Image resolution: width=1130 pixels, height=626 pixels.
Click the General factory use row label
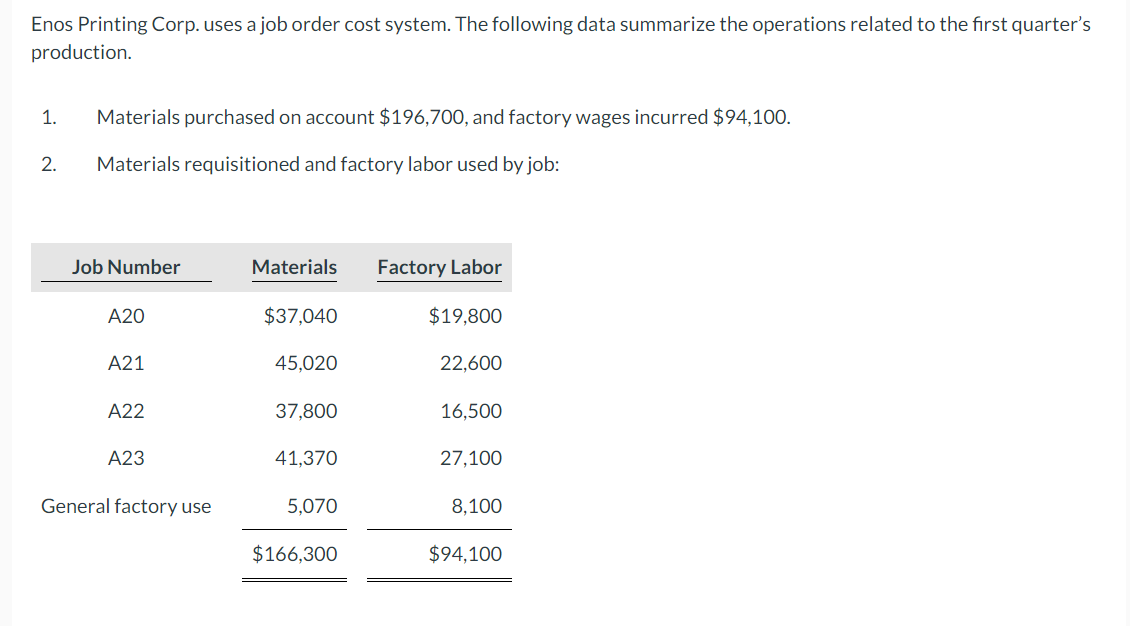[126, 506]
